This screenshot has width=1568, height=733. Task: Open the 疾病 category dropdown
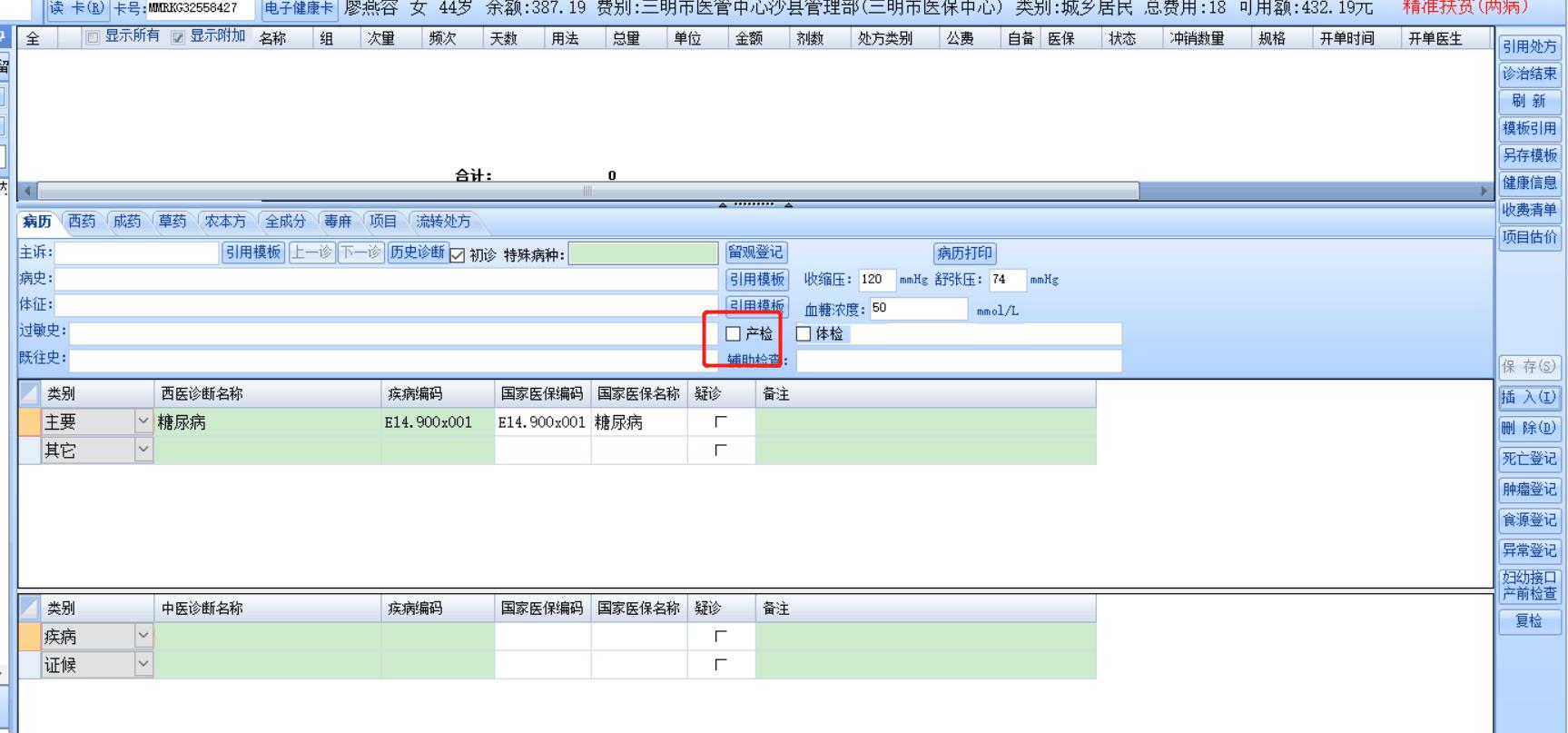[x=143, y=636]
